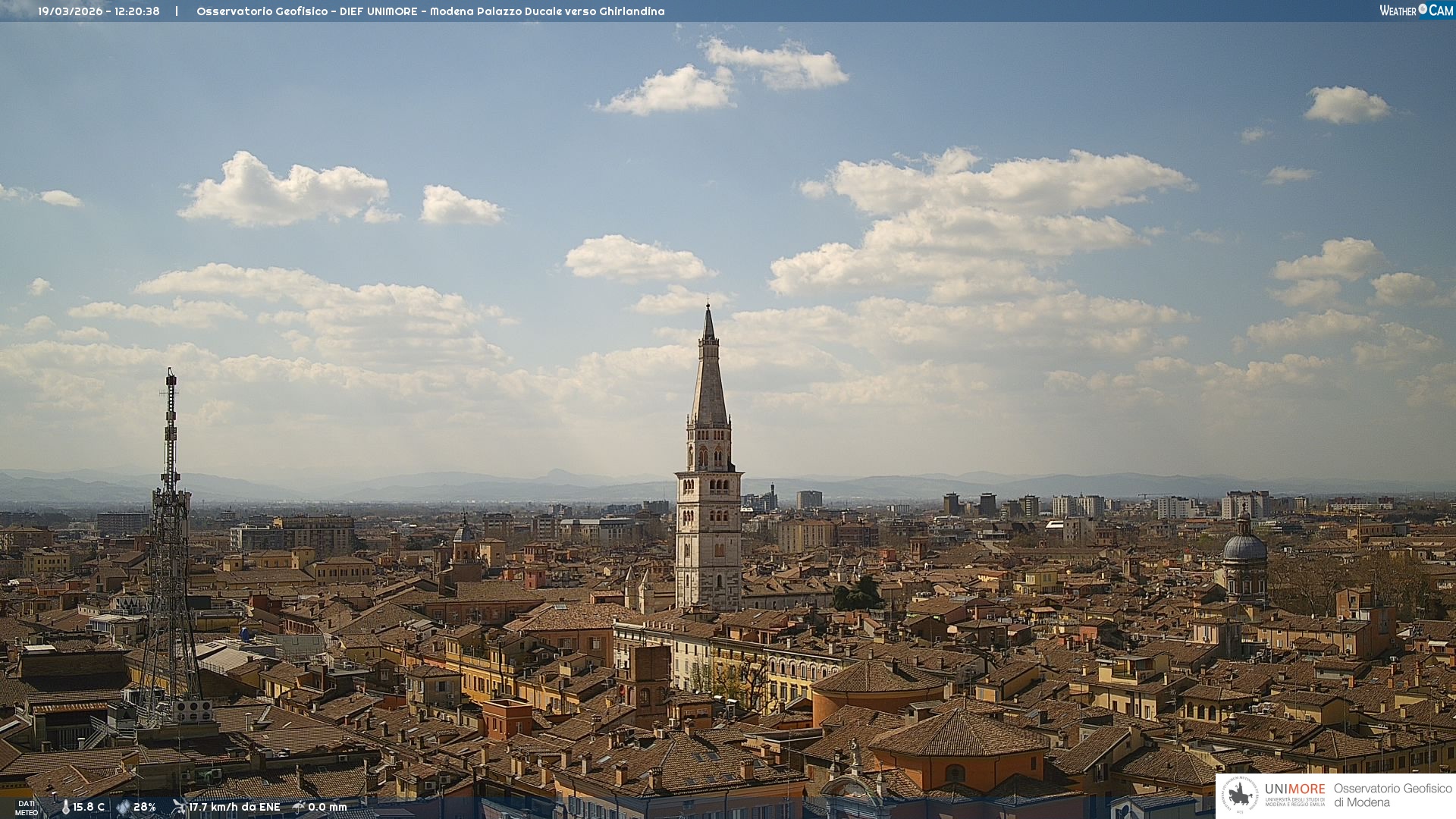Click the WeatherCAM logo top right
1456x819 pixels.
click(1416, 11)
